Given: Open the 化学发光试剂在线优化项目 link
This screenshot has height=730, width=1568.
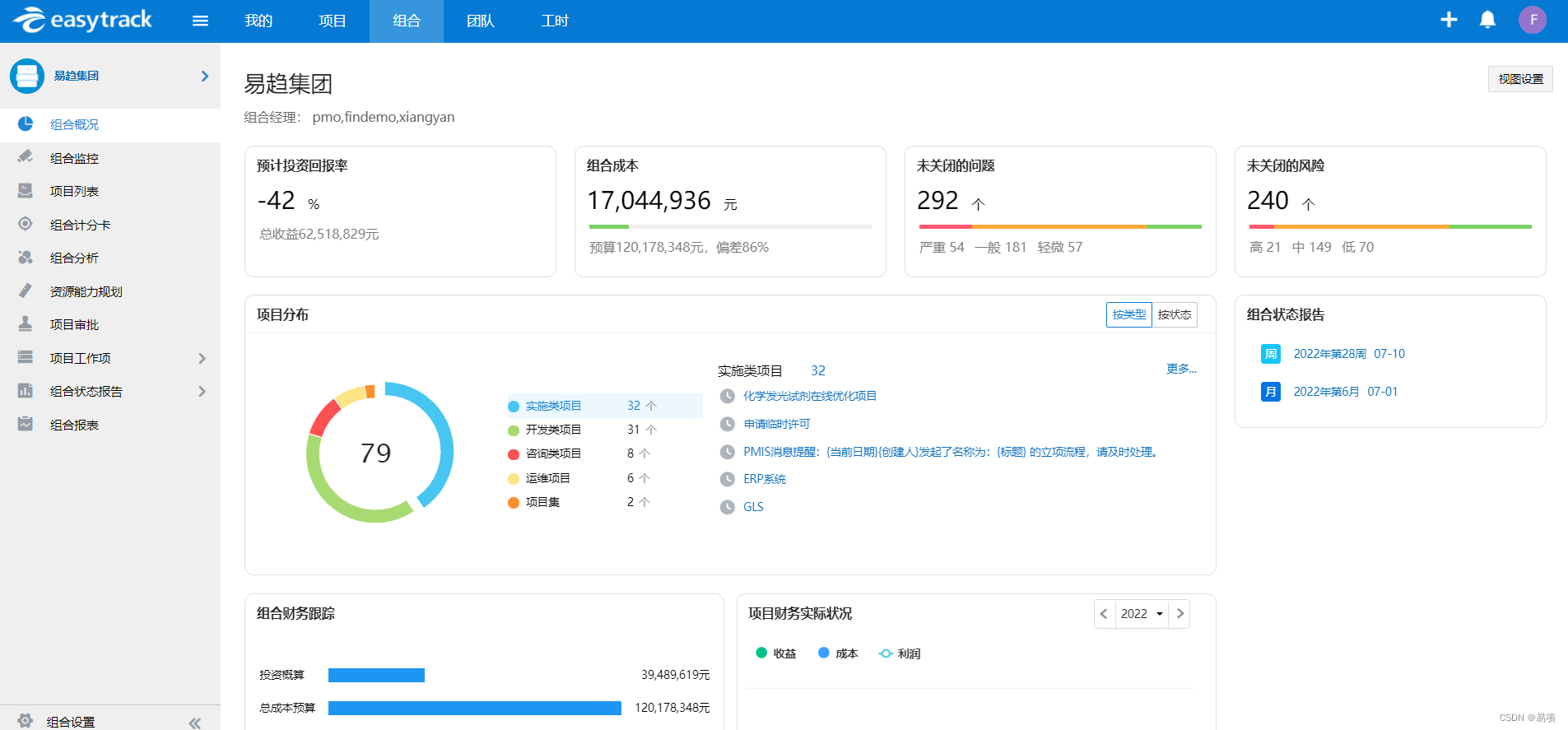Looking at the screenshot, I should 810,396.
